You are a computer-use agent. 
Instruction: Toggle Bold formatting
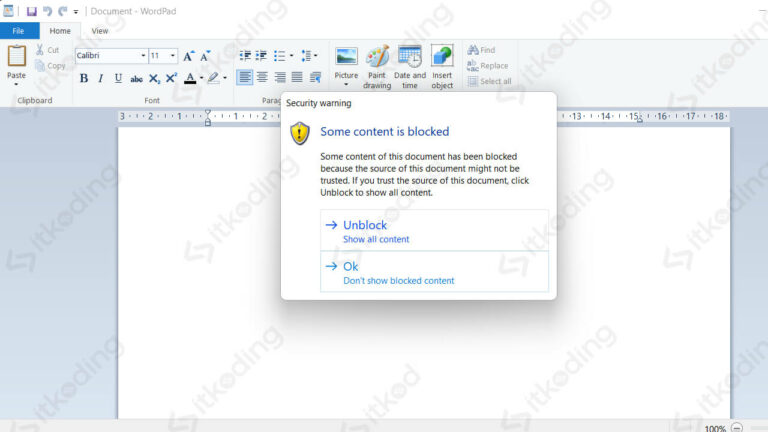(84, 78)
